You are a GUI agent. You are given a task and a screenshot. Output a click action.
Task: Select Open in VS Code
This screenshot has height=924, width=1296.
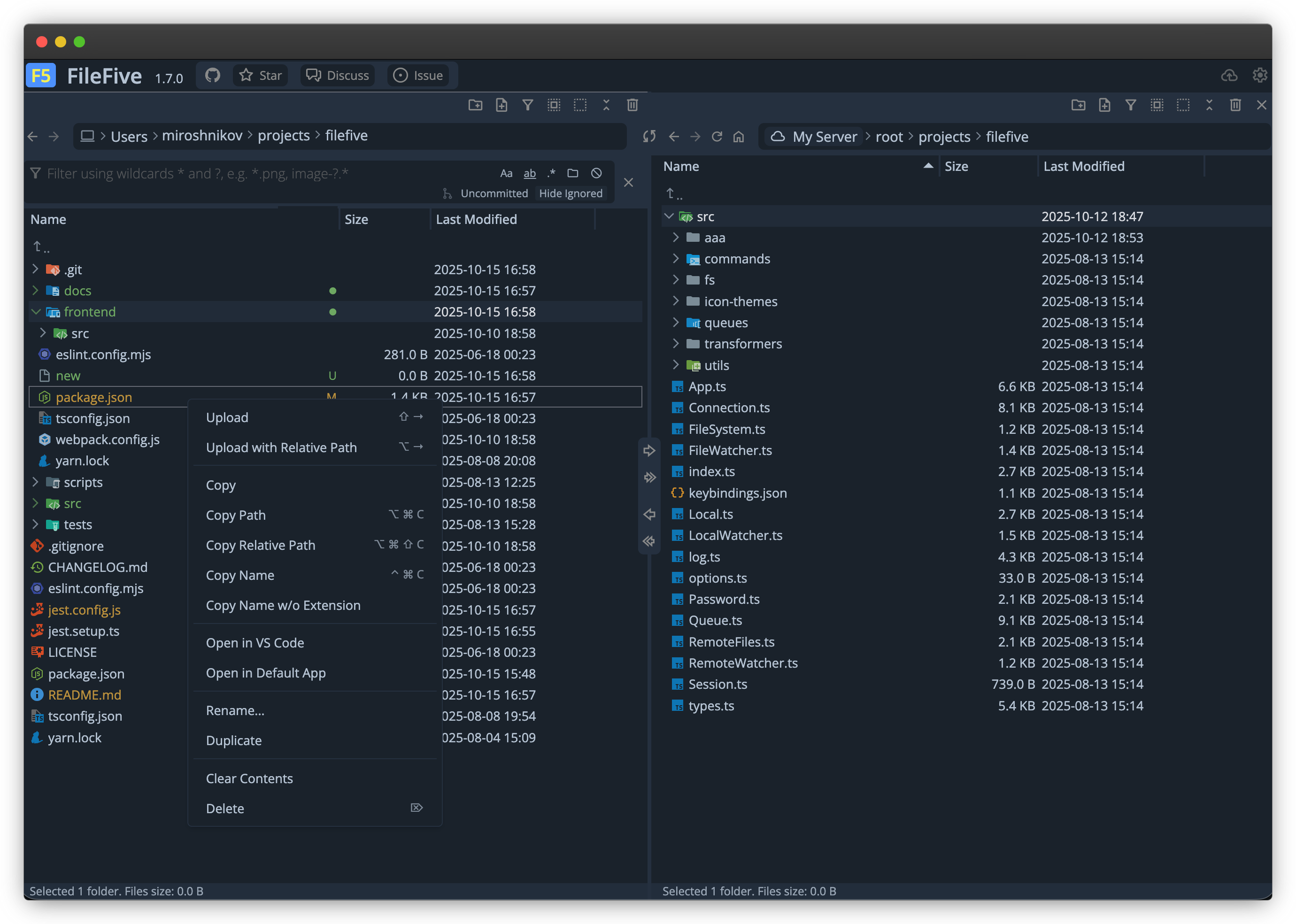[315, 643]
